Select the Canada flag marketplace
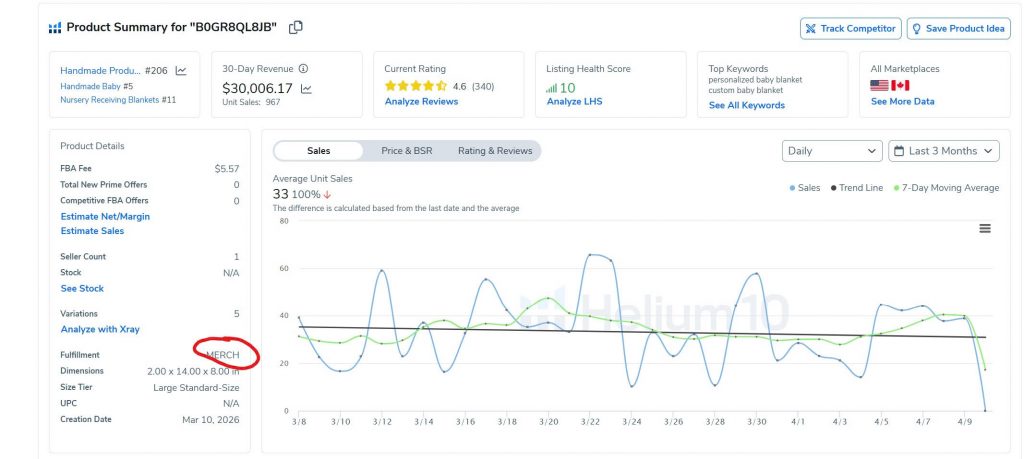The height and width of the screenshot is (459, 1024). 900,86
